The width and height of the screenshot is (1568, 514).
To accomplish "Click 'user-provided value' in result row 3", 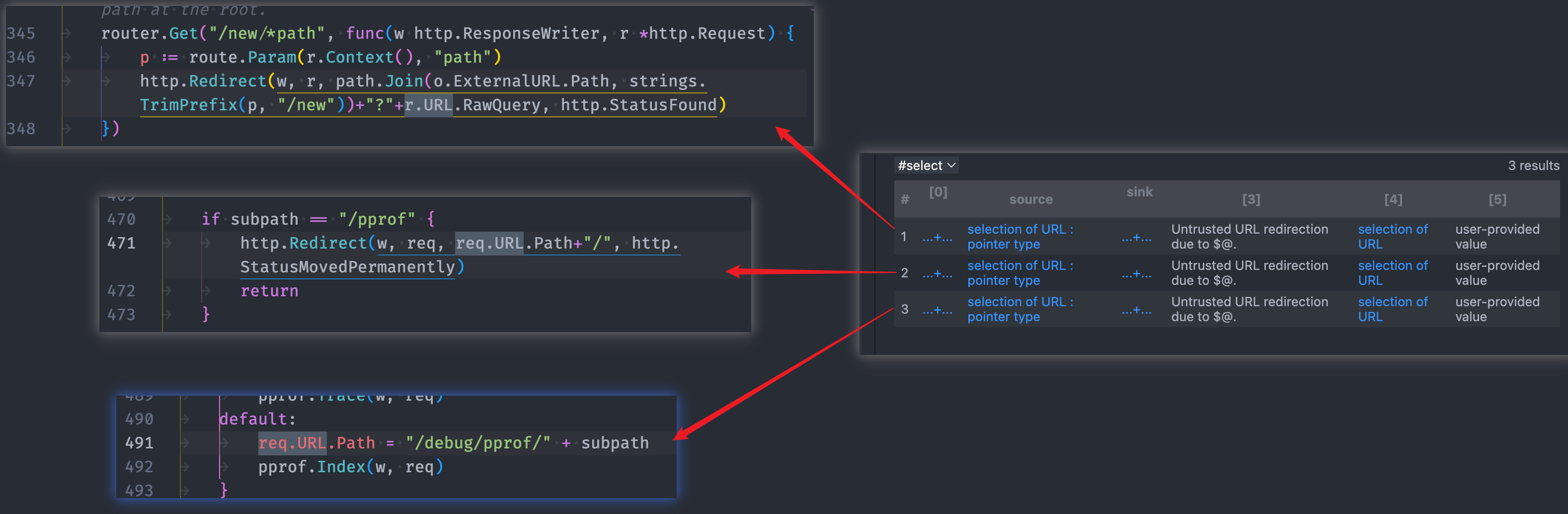I will (x=1497, y=309).
